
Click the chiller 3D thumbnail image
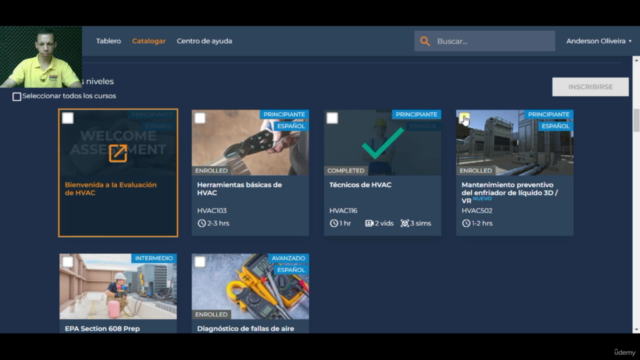pos(515,142)
